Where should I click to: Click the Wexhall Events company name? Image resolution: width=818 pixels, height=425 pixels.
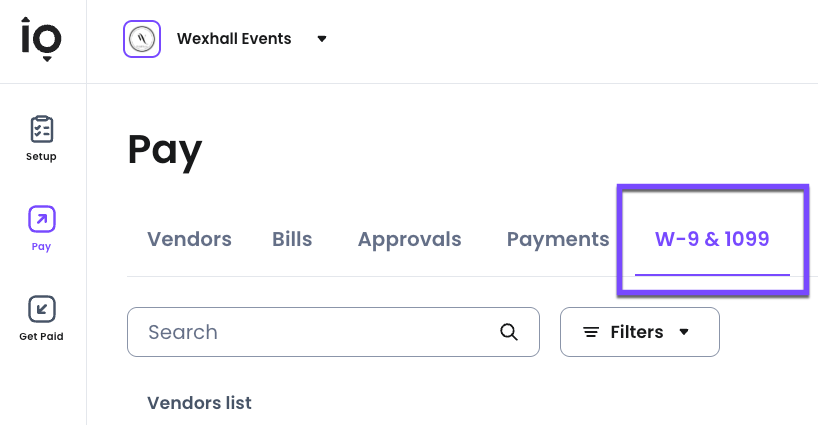pos(234,40)
